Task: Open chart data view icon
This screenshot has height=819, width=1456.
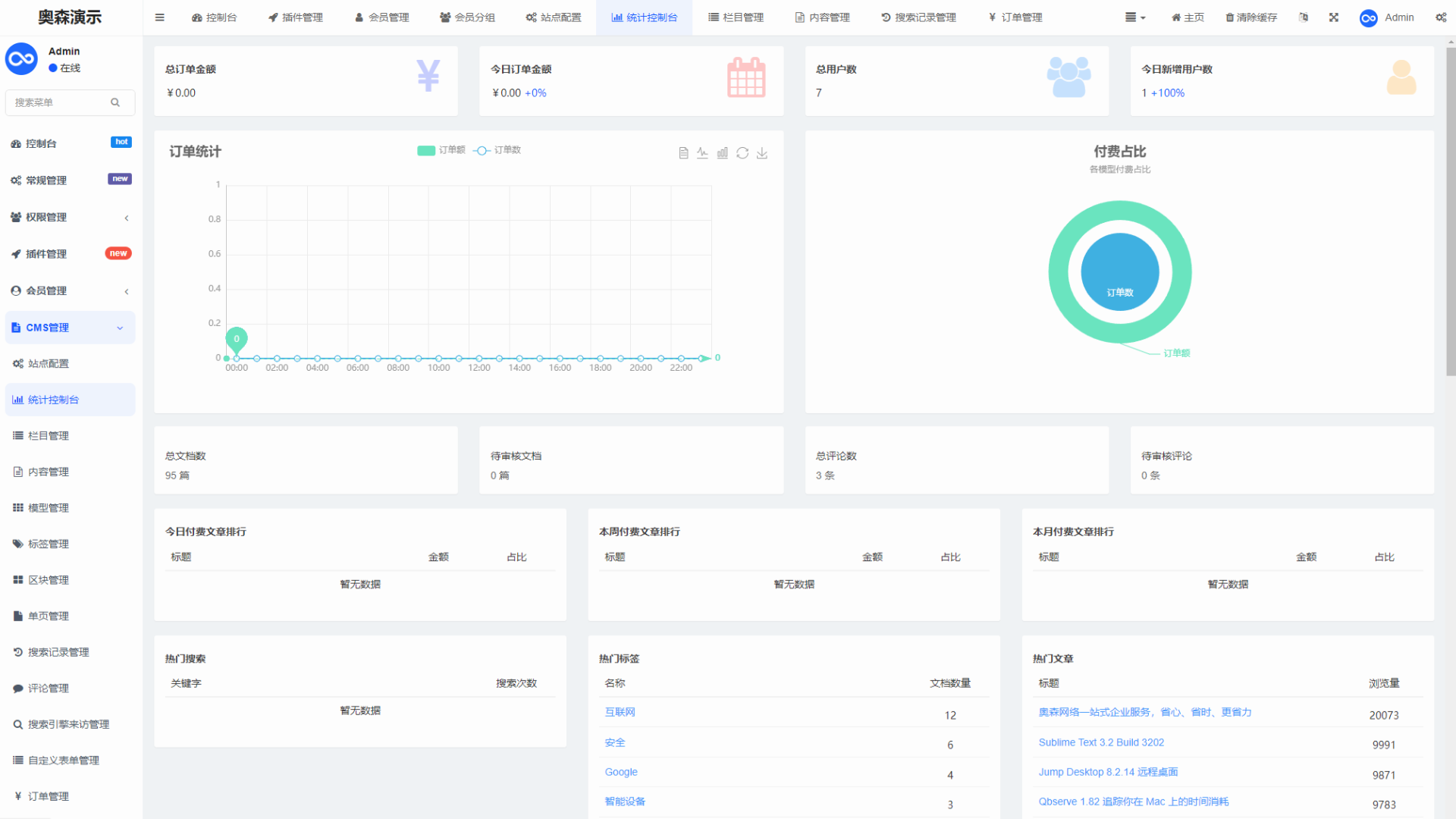Action: 683,153
